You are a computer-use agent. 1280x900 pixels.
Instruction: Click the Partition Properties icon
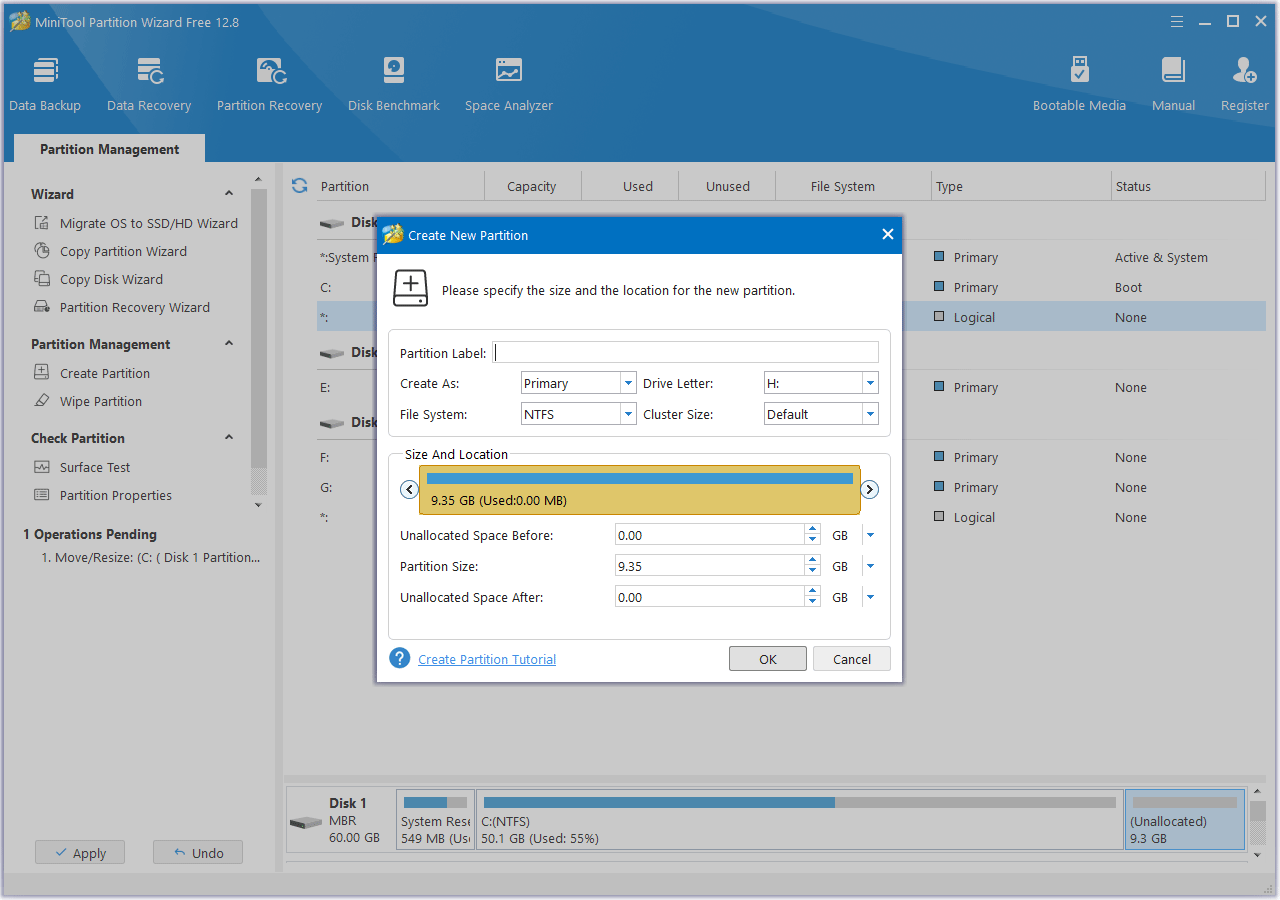tap(42, 495)
